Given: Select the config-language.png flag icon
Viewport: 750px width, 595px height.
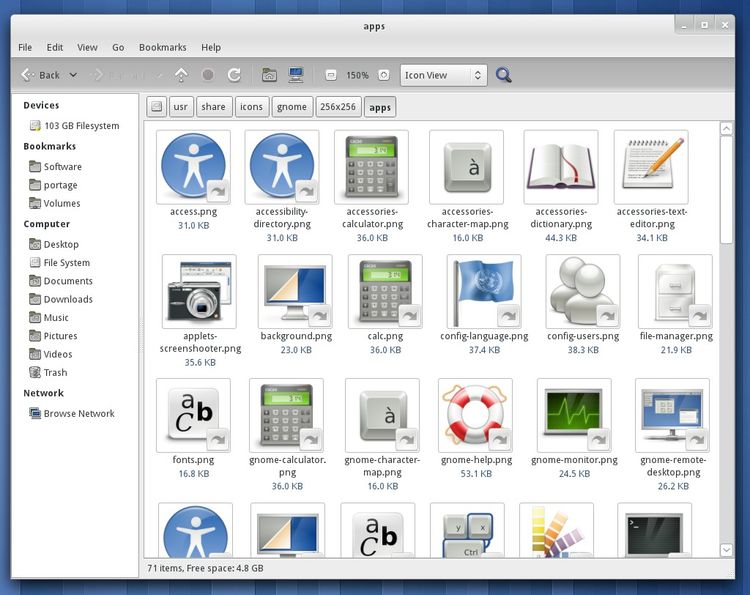Looking at the screenshot, I should (x=484, y=291).
